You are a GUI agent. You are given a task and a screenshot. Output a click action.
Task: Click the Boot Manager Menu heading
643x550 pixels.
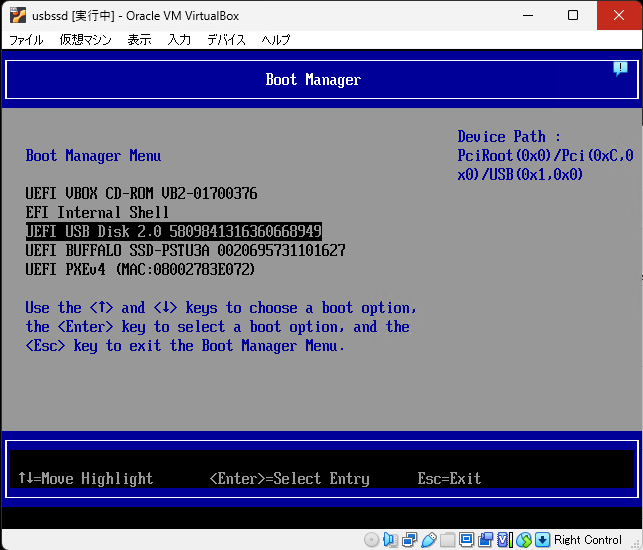coord(93,156)
